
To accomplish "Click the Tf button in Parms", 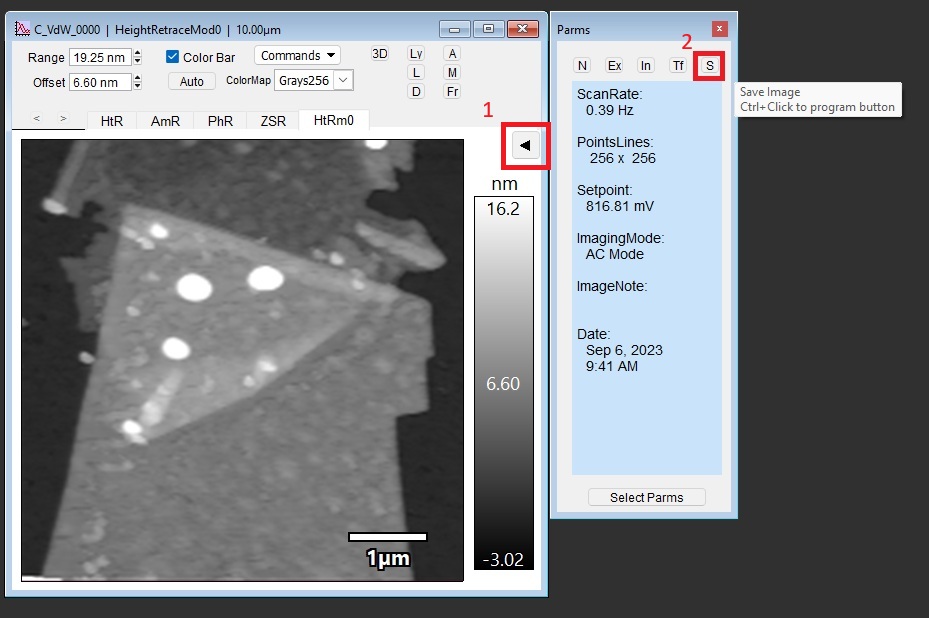I will [x=678, y=66].
